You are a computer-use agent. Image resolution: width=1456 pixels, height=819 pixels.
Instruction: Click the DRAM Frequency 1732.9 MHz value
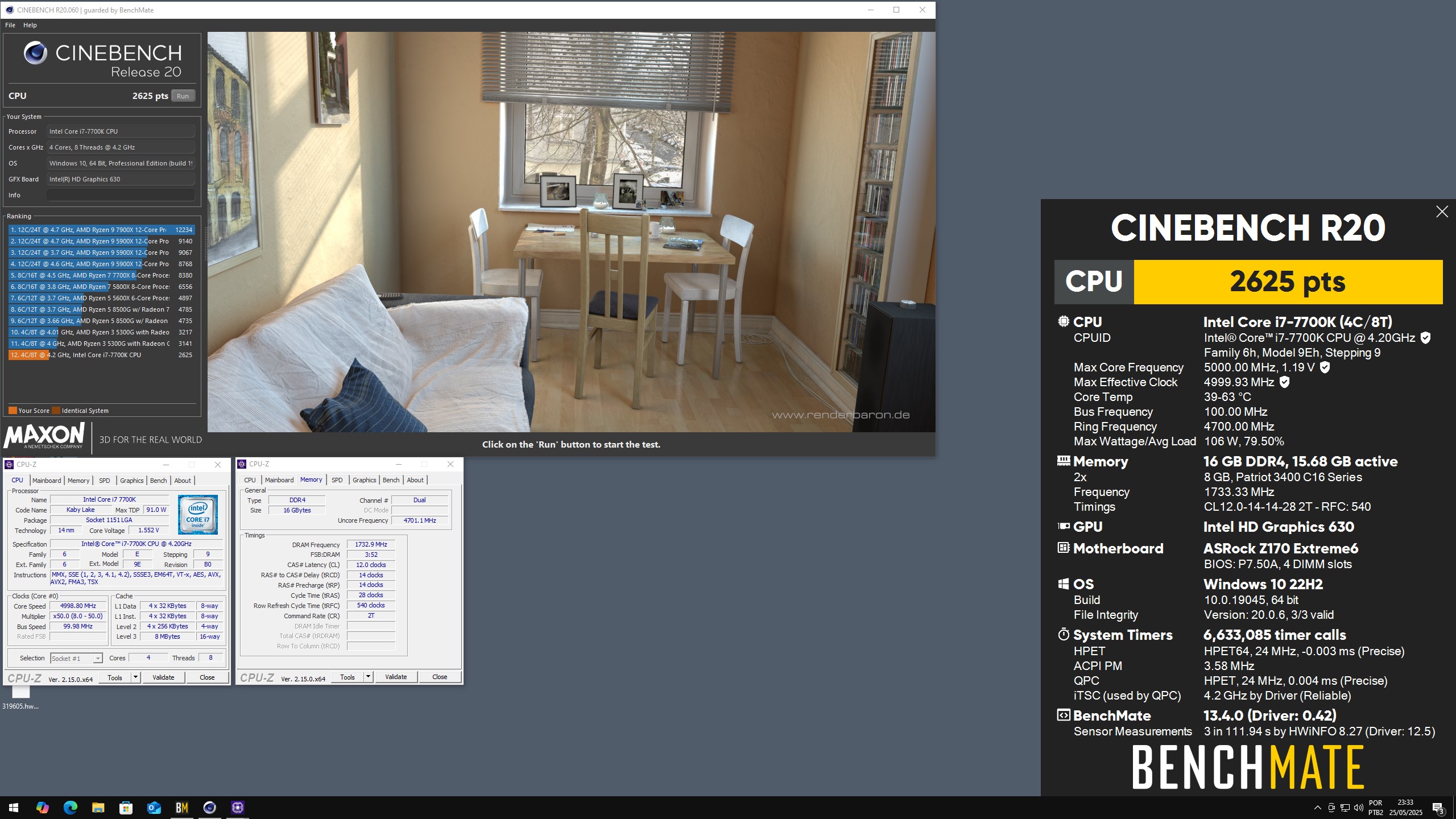(371, 544)
